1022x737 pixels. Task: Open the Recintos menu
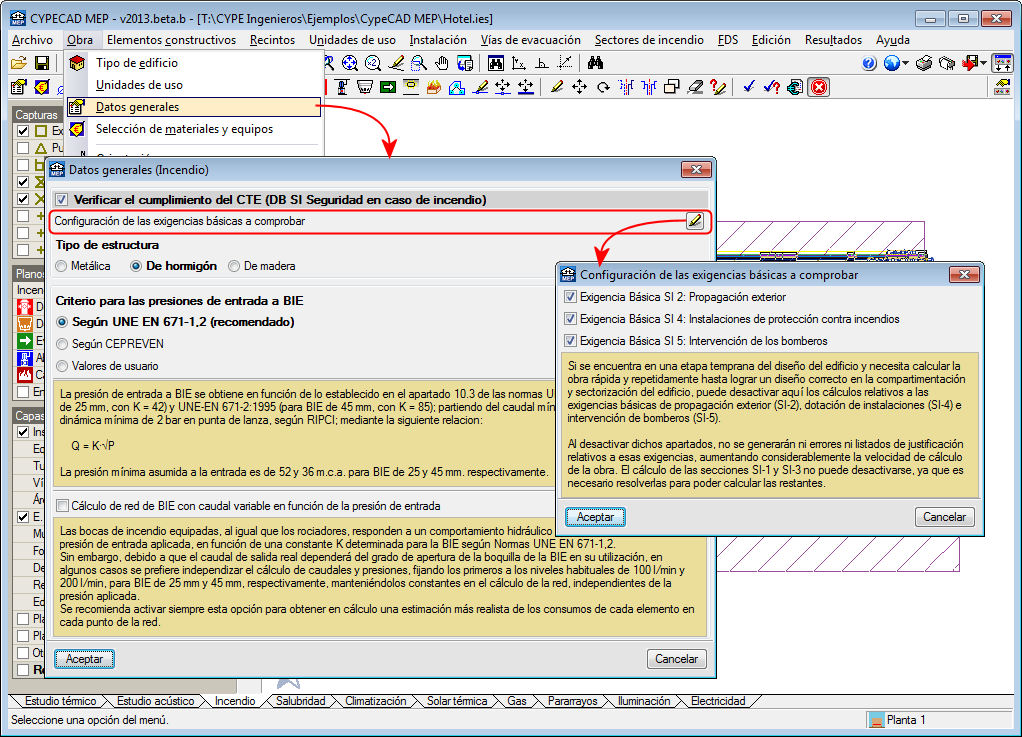click(x=272, y=40)
